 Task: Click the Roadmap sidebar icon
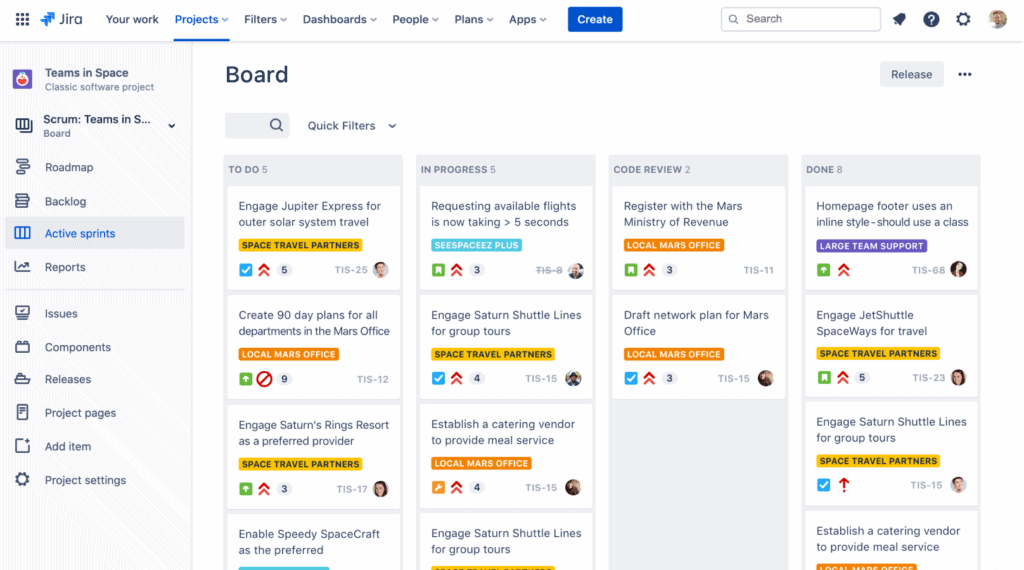(x=22, y=167)
